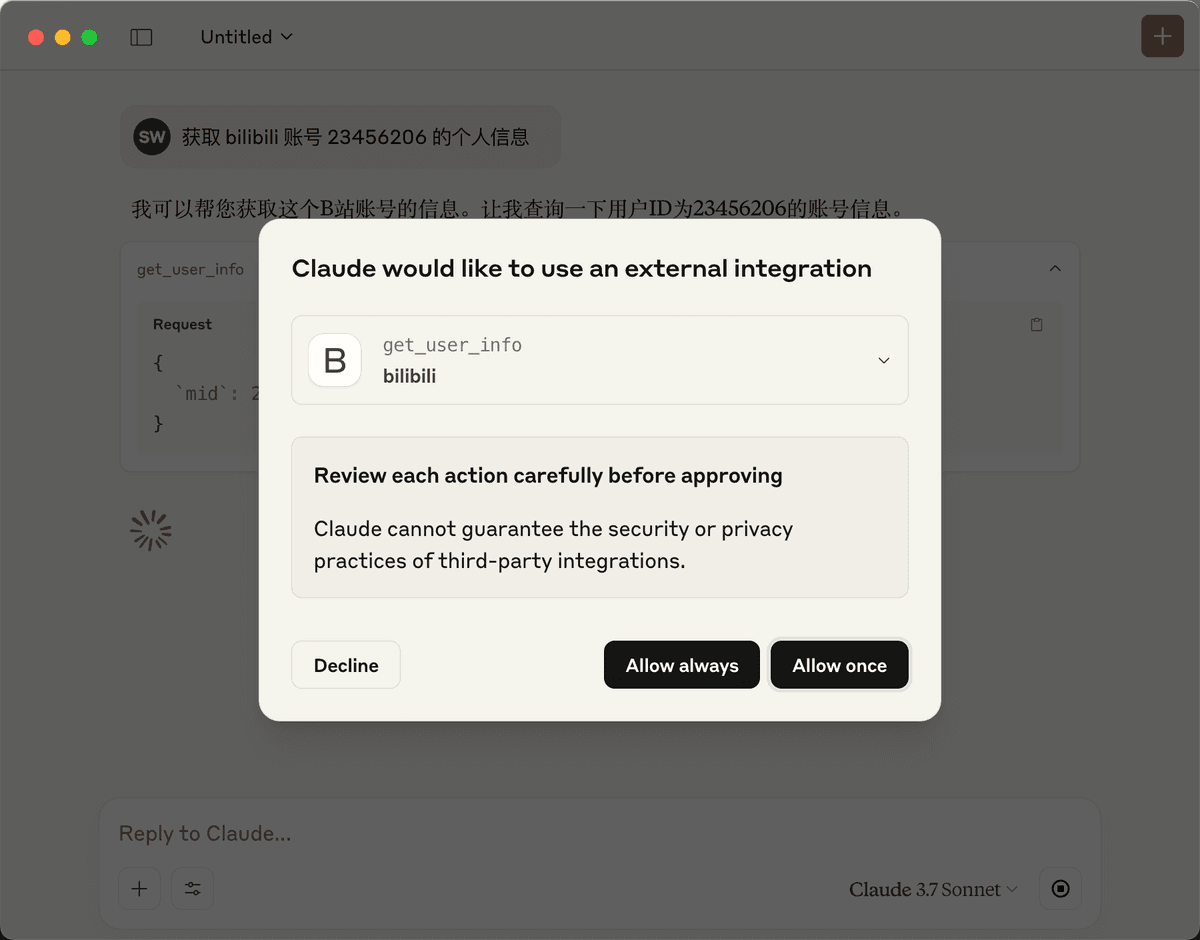Start a new chat with the plus icon

(1162, 37)
